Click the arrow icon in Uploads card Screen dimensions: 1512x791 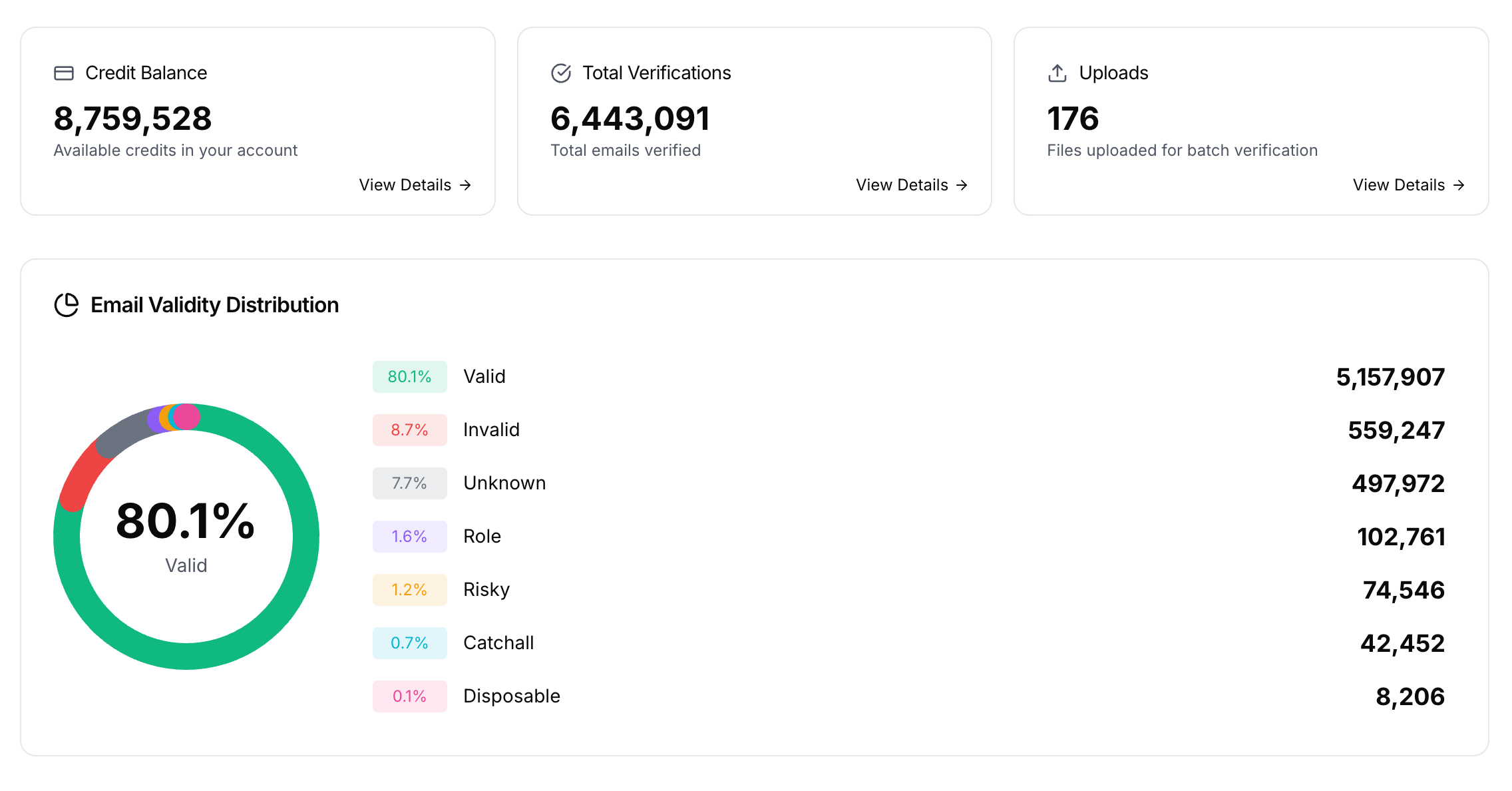[1459, 185]
